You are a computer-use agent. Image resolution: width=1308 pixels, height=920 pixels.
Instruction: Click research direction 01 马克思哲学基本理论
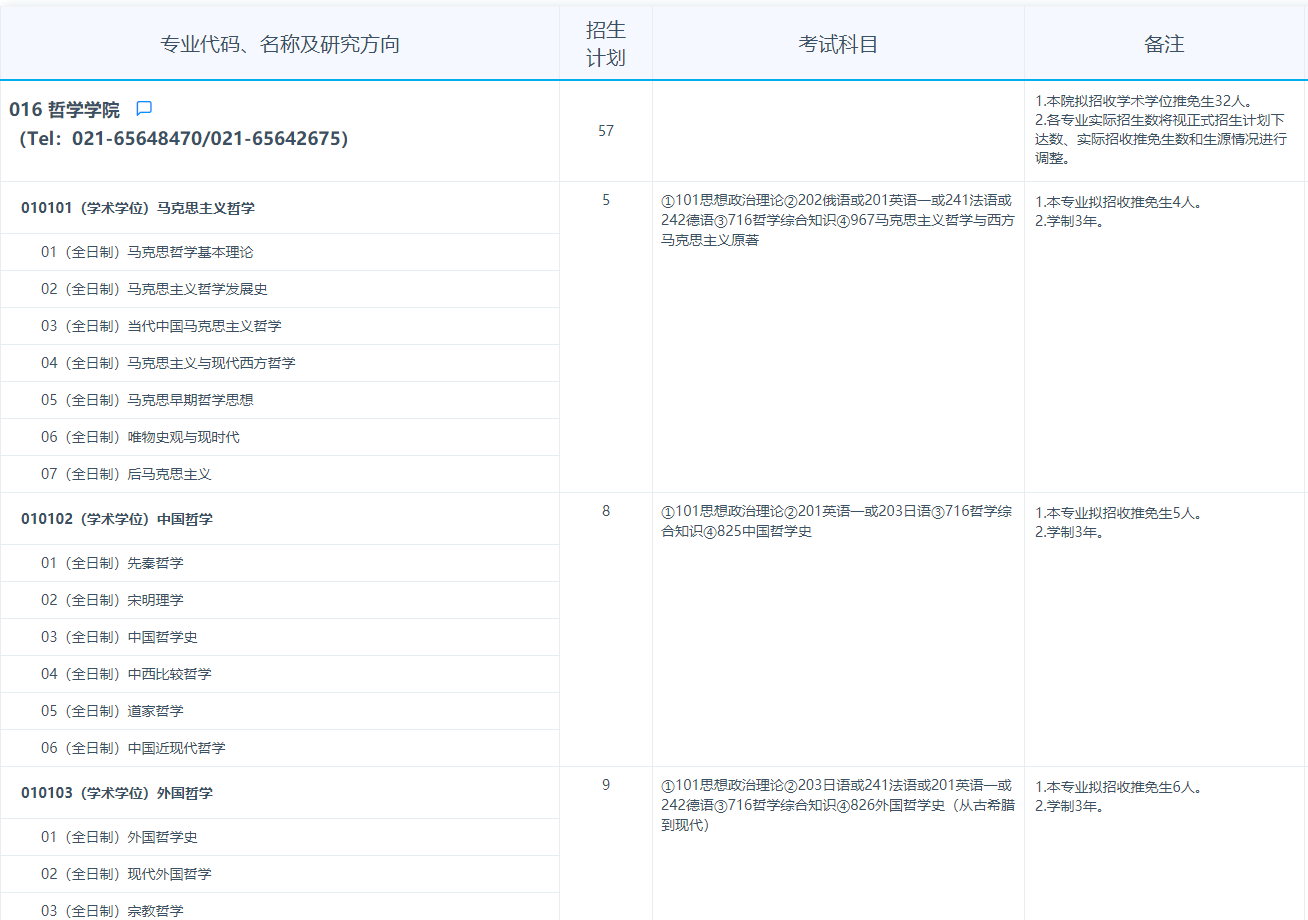[x=147, y=252]
